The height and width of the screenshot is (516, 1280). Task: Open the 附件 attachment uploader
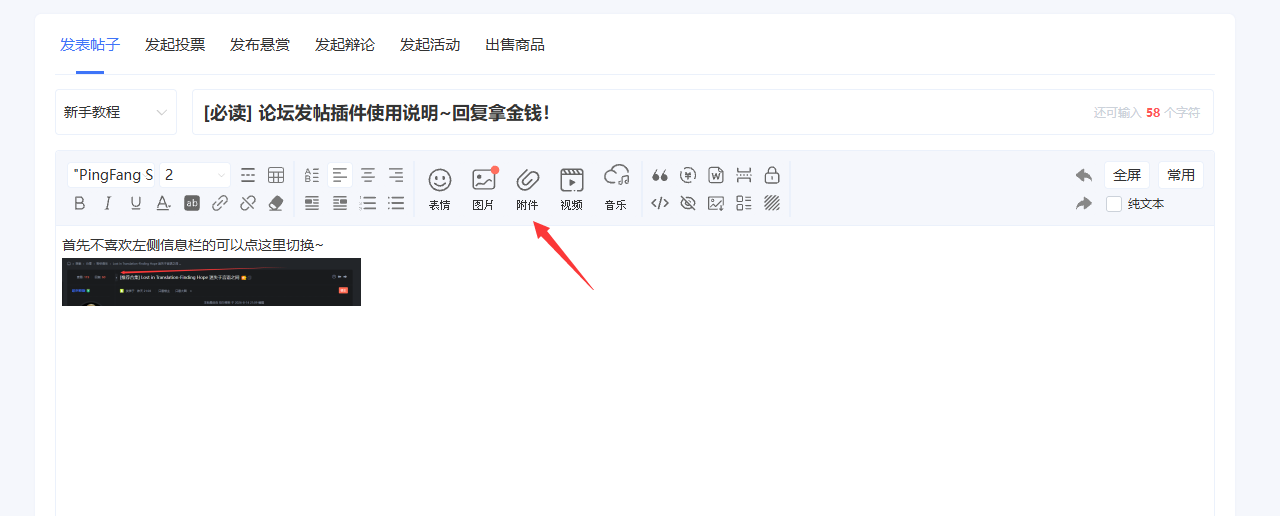pos(527,188)
